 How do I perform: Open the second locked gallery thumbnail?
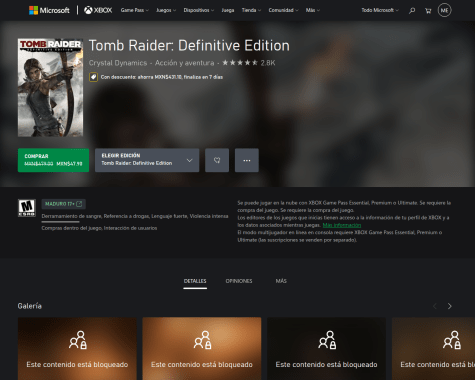click(x=202, y=348)
